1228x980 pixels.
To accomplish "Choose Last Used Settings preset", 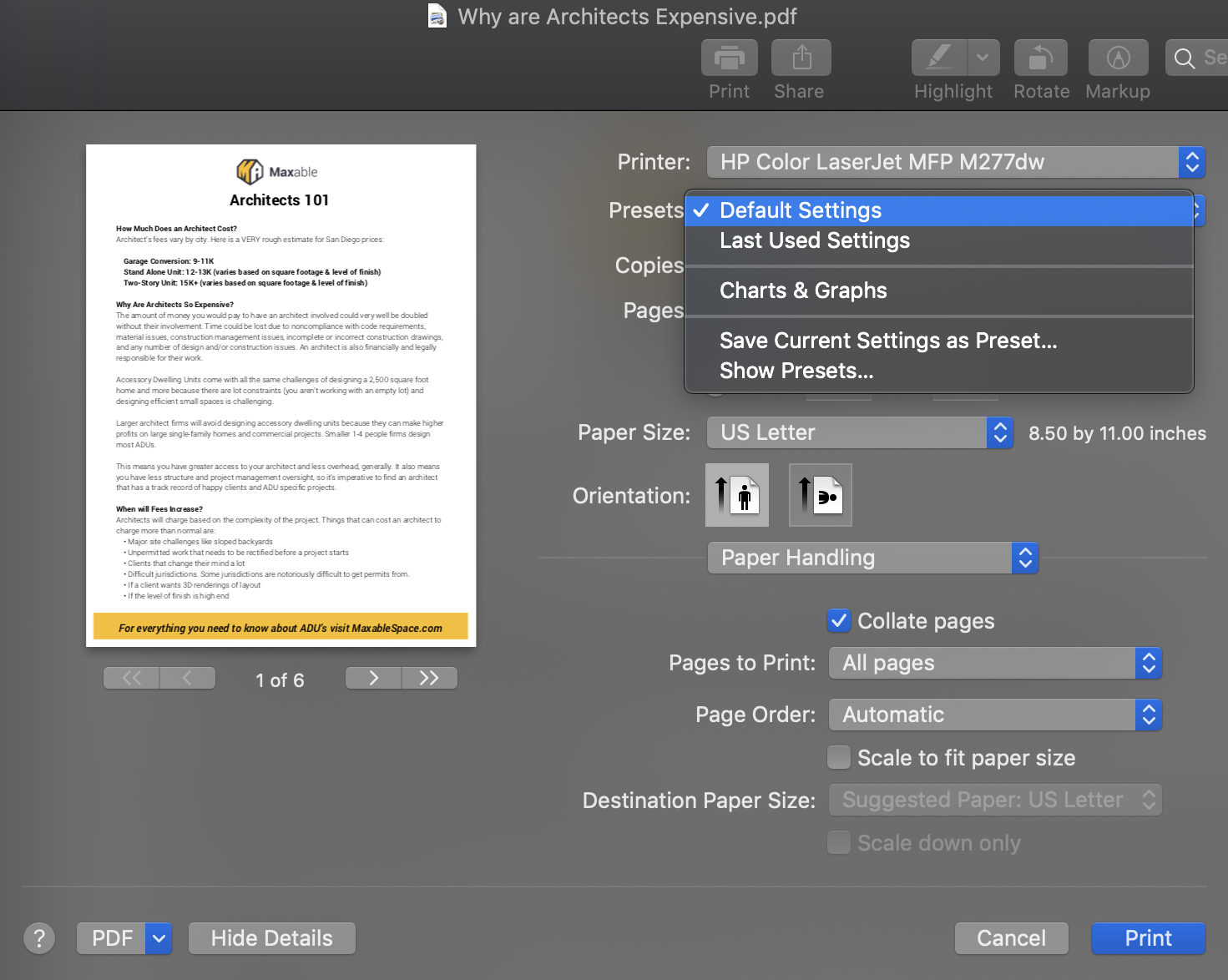I will click(x=939, y=240).
